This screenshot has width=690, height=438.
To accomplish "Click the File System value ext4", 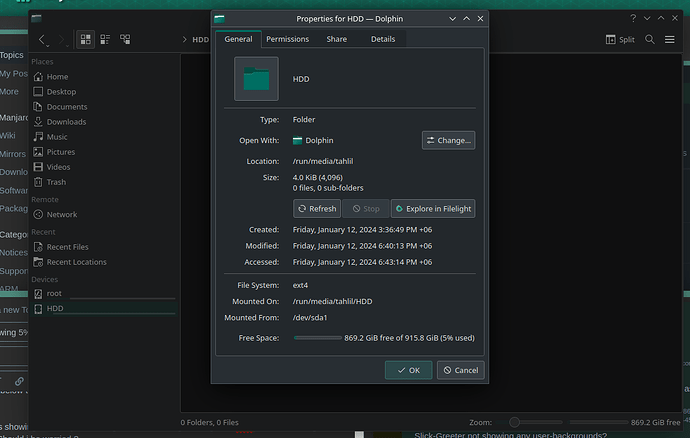I will 300,285.
